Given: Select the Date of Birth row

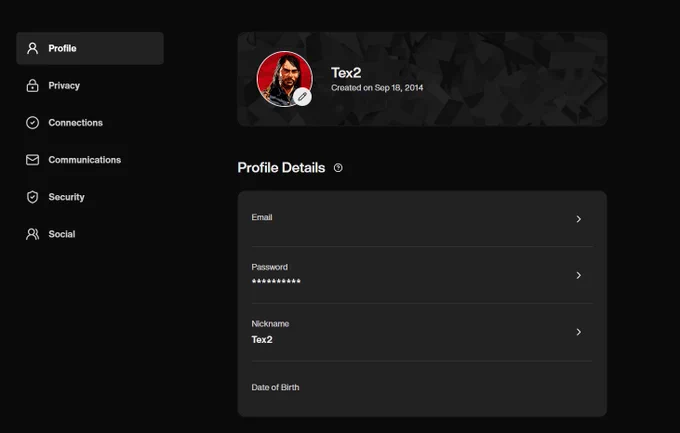Looking at the screenshot, I should (x=422, y=387).
